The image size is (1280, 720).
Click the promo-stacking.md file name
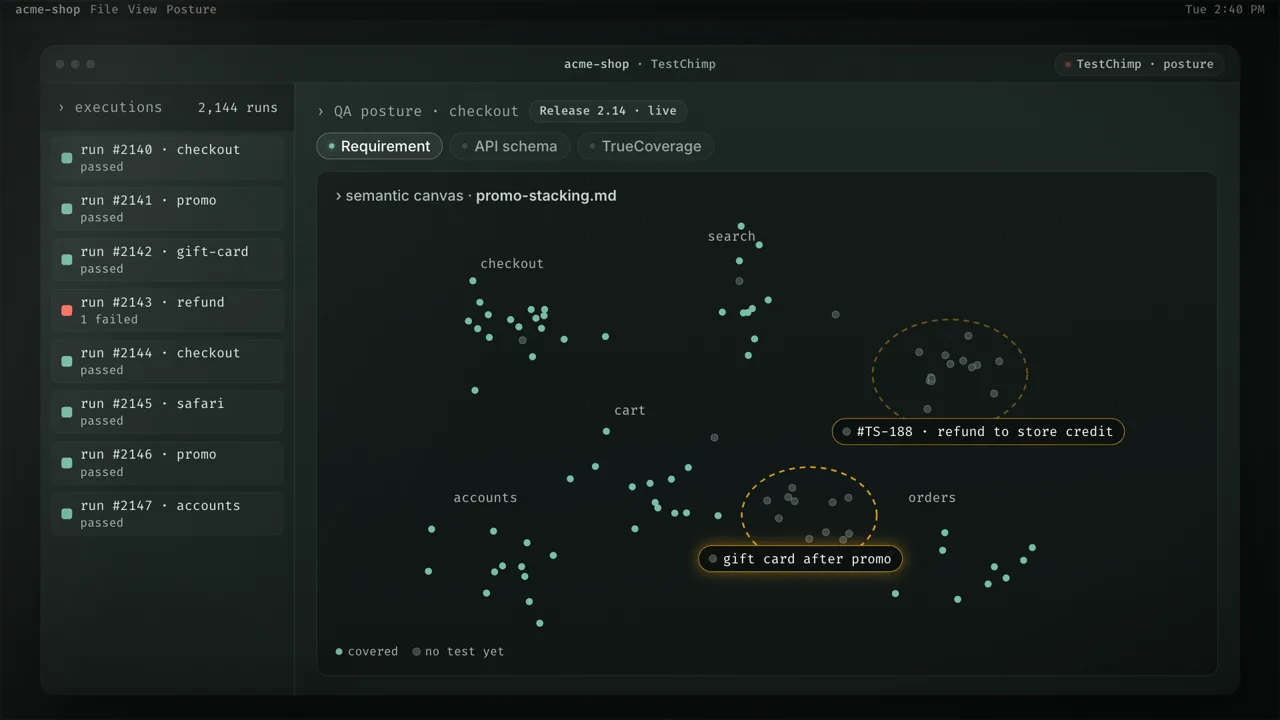coord(546,196)
